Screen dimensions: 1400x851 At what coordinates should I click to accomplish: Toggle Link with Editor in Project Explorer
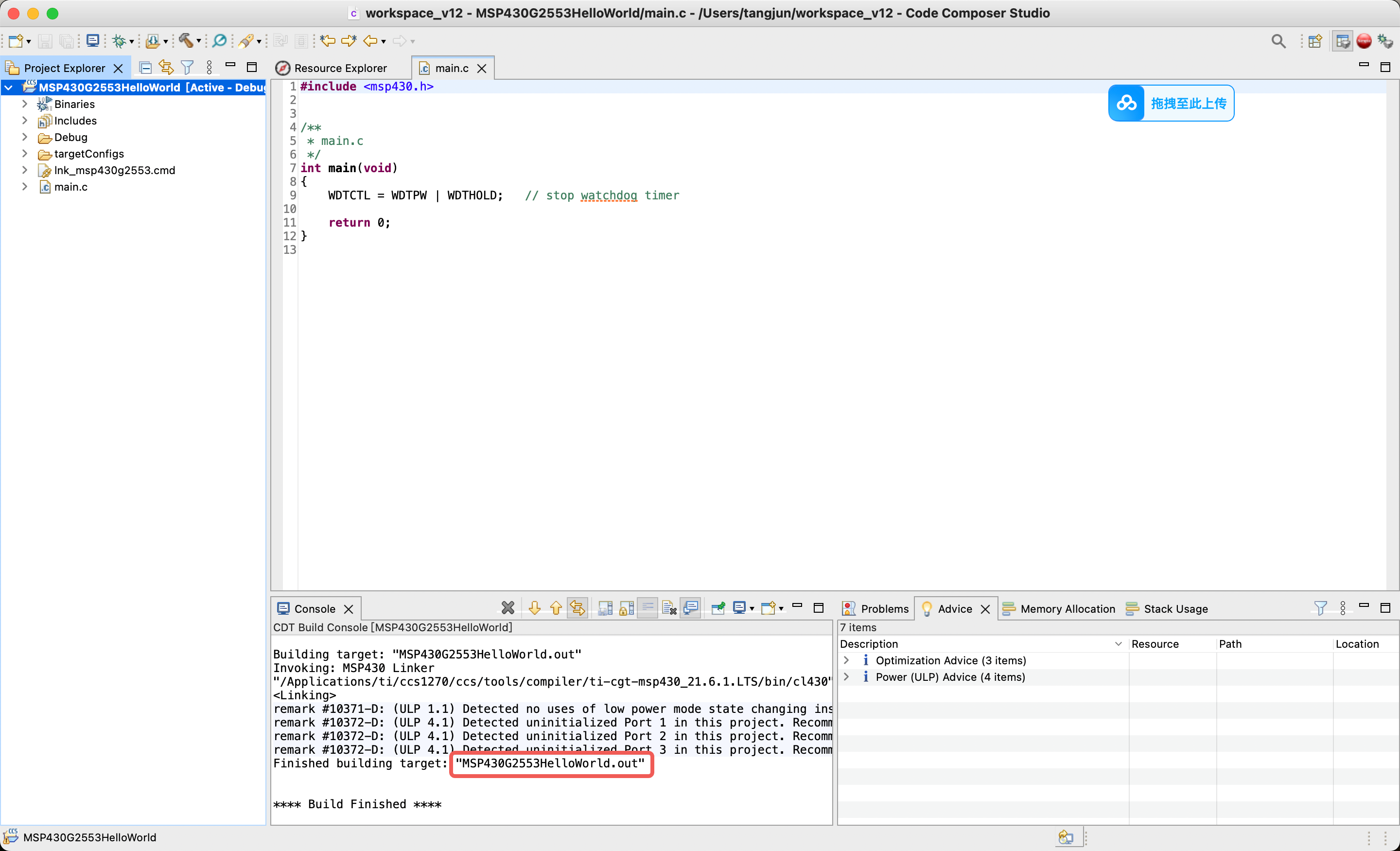pyautogui.click(x=166, y=68)
